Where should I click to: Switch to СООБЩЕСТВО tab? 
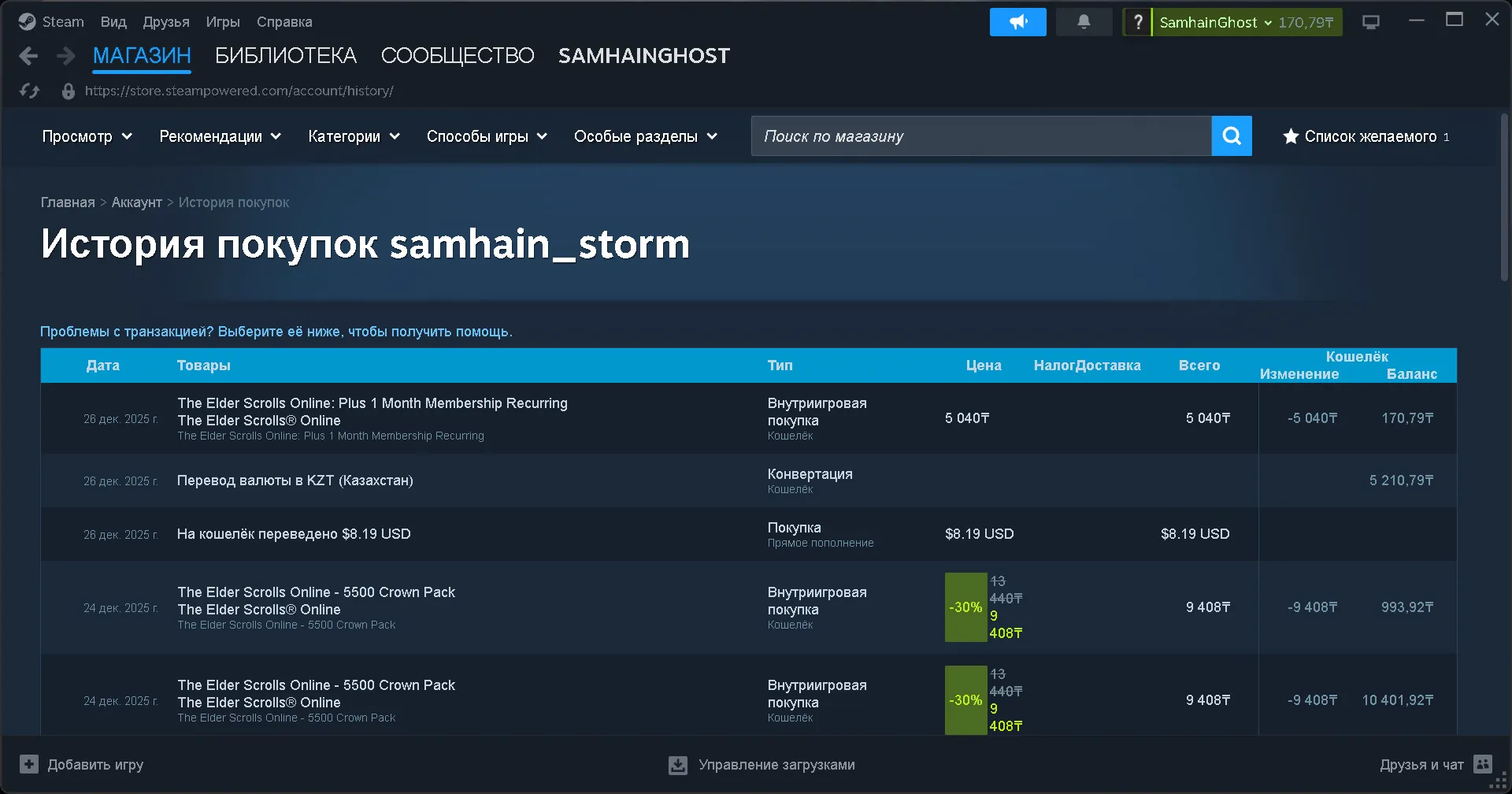point(458,56)
